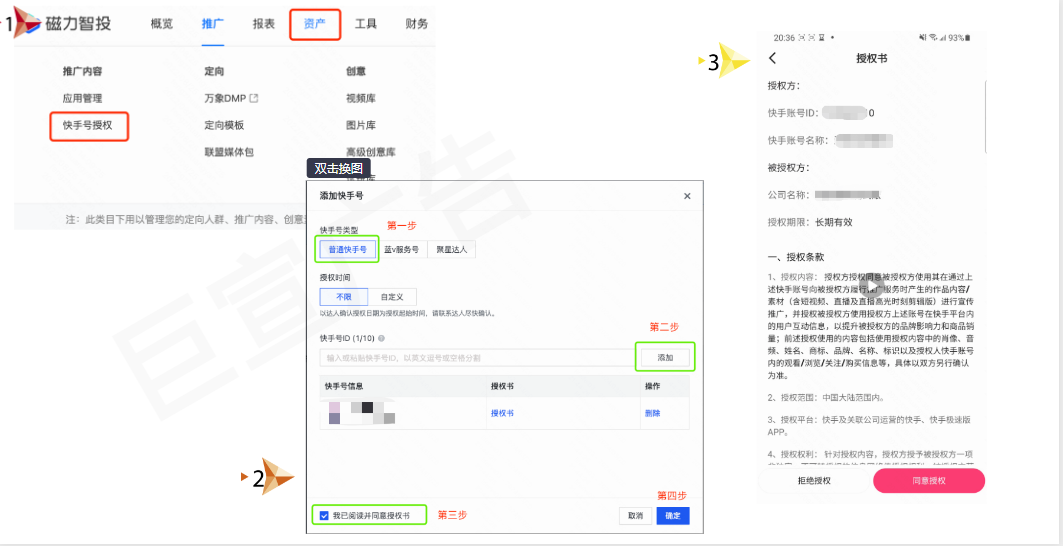Choose 蓝v服务号 account type
Image resolution: width=1063 pixels, height=546 pixels.
401,250
